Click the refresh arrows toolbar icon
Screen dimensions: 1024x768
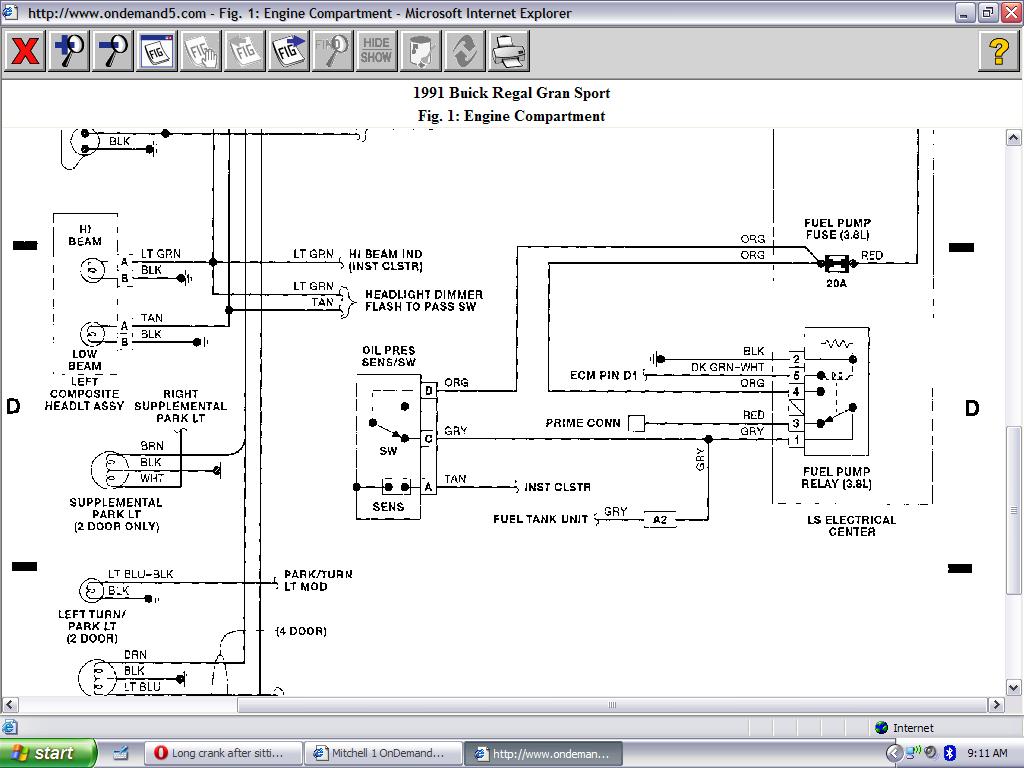464,51
